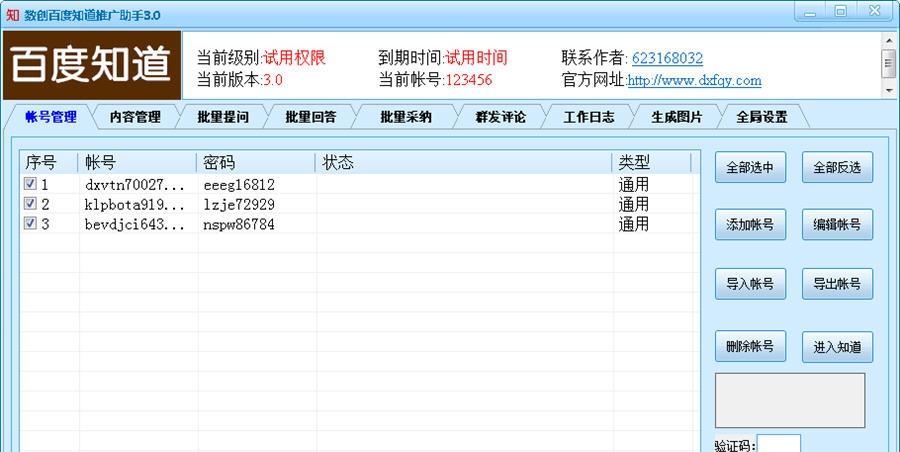
Task: Click the 知 app icon in title bar
Action: [x=12, y=14]
